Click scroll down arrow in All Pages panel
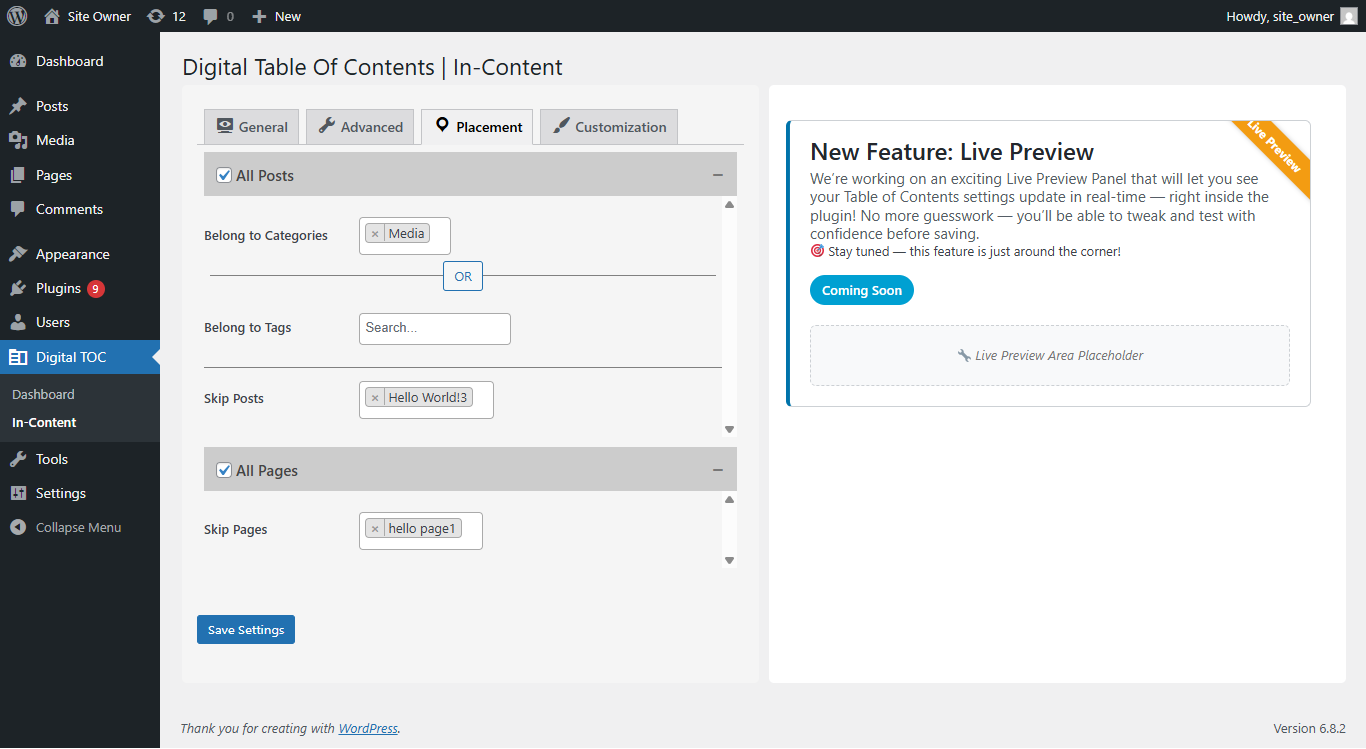 coord(729,560)
